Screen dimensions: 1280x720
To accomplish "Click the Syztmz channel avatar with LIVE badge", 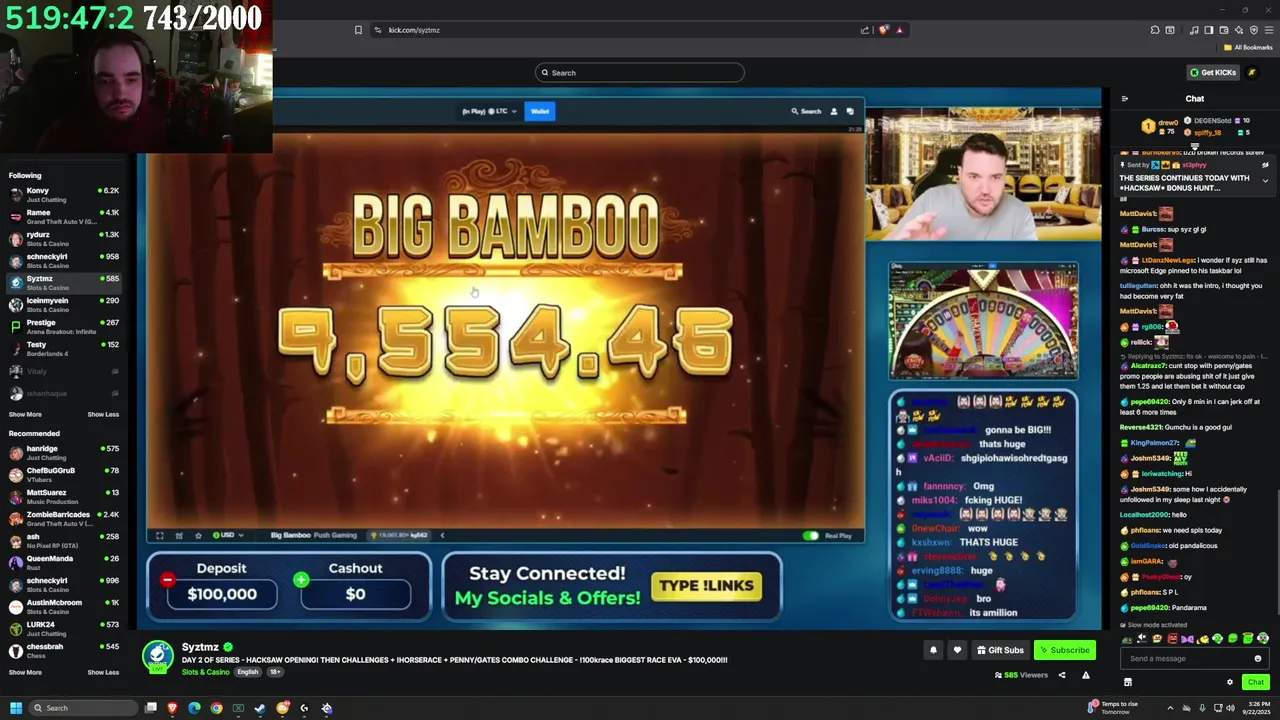I will coord(157,657).
